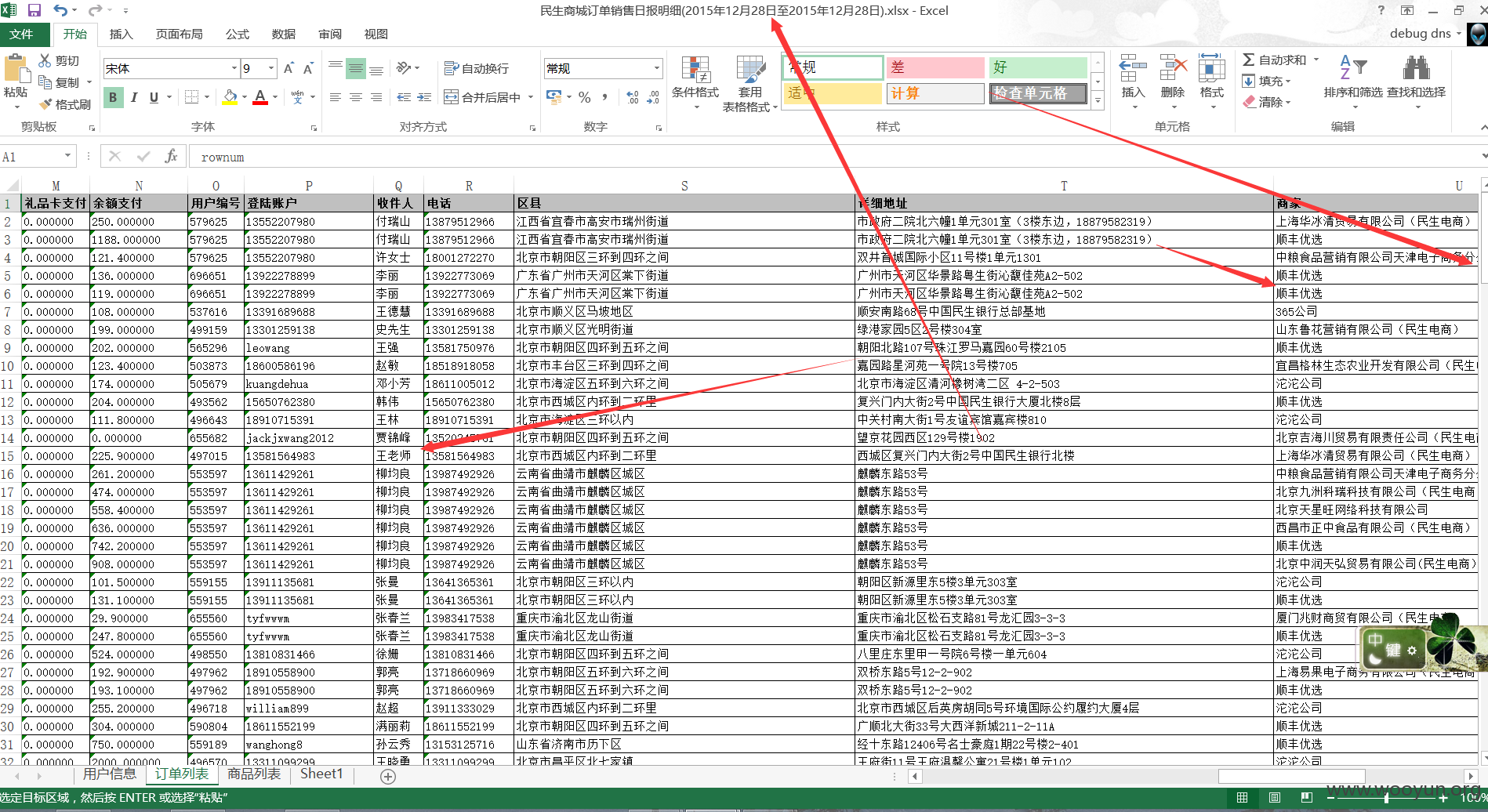Switch to 公式 Formulas ribbon tab
Image resolution: width=1488 pixels, height=812 pixels.
[x=237, y=34]
